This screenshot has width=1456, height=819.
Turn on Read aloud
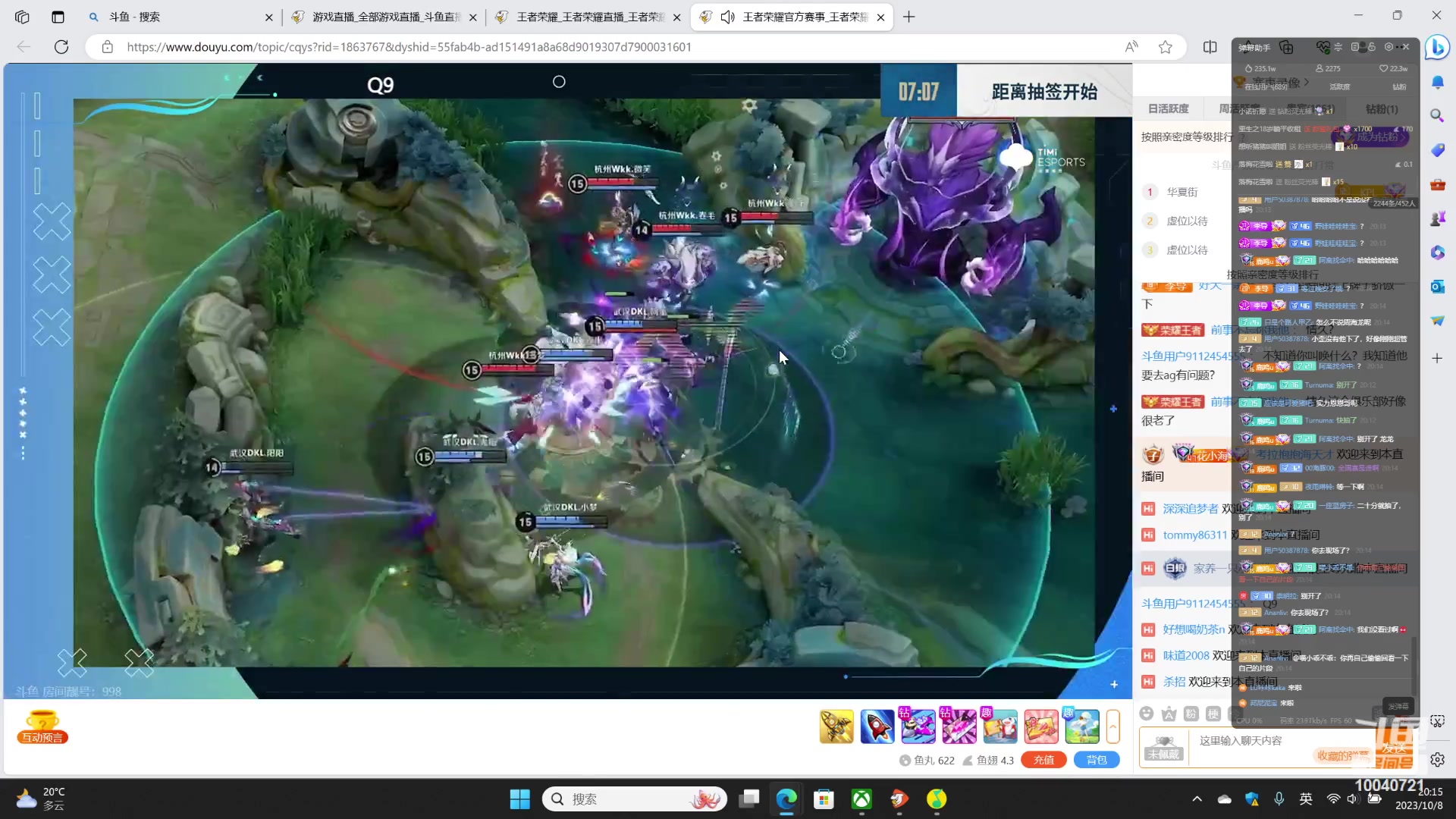tap(1131, 47)
